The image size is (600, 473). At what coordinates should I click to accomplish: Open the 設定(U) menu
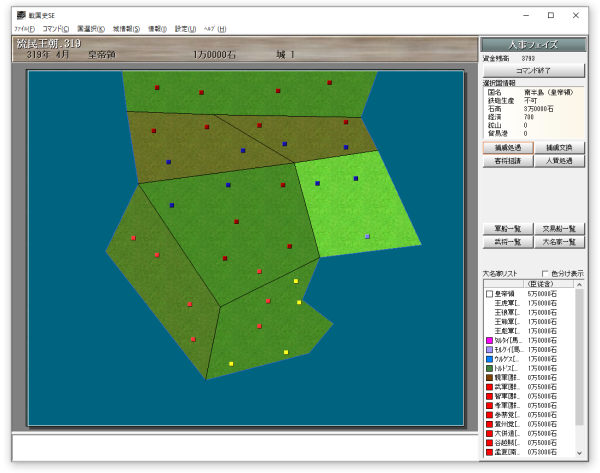(185, 29)
